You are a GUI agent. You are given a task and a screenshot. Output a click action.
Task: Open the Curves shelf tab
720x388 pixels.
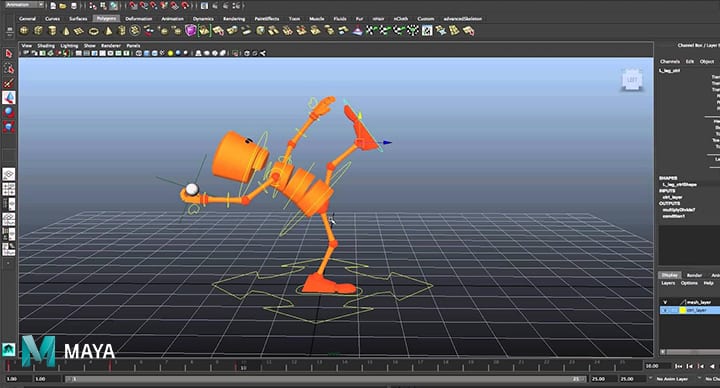(53, 19)
